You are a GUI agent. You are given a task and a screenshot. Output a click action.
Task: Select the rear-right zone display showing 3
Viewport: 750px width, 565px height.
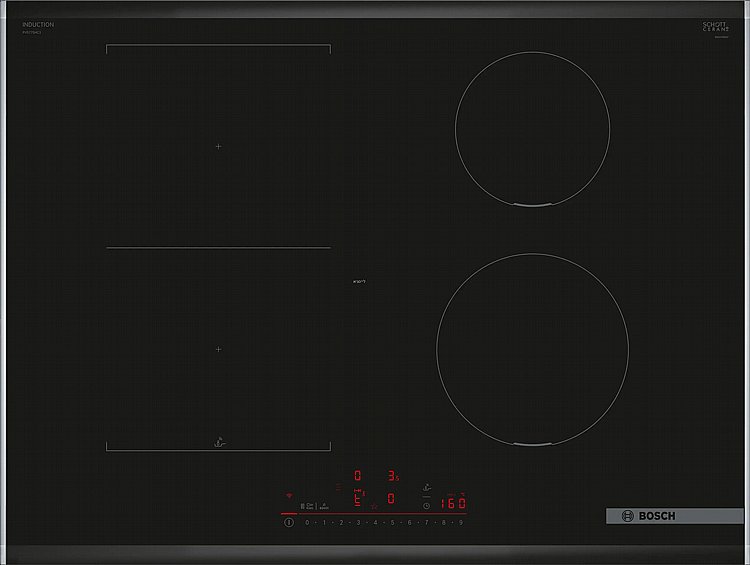[393, 476]
